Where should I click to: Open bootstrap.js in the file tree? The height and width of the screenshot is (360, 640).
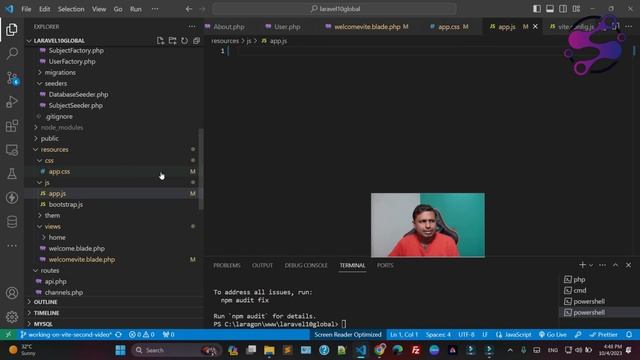66,204
